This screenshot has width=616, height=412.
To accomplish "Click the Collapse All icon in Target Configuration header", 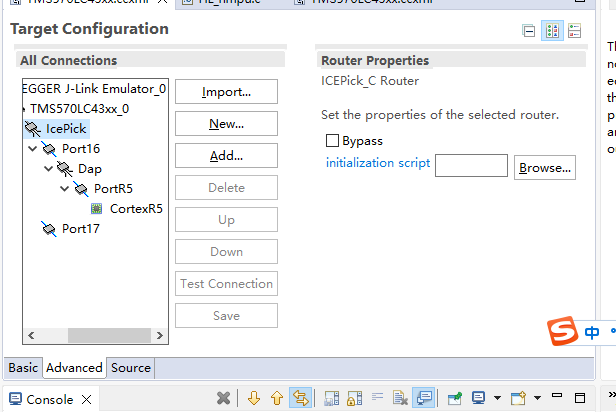I will [529, 31].
